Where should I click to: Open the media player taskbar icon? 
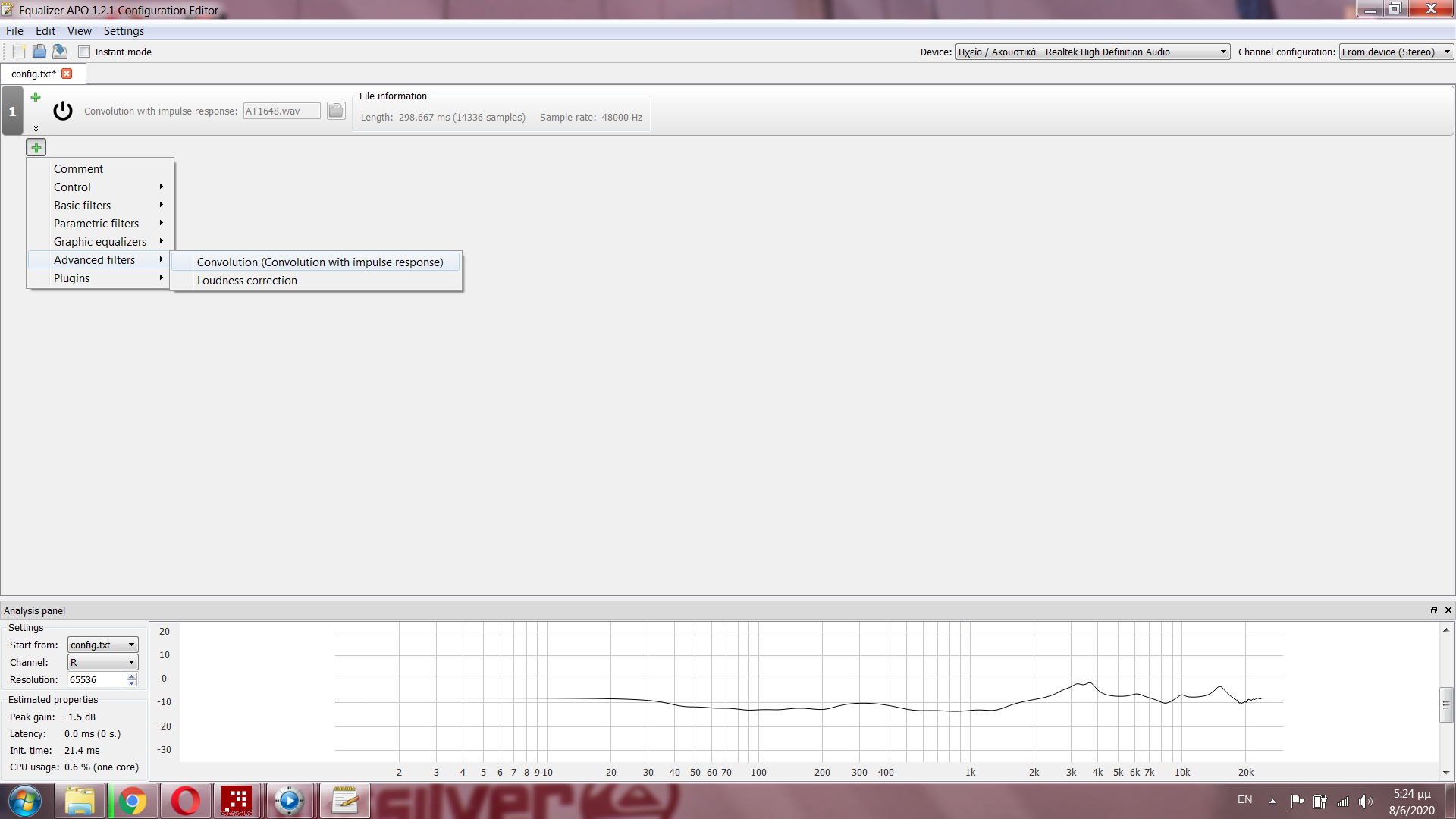pyautogui.click(x=289, y=801)
